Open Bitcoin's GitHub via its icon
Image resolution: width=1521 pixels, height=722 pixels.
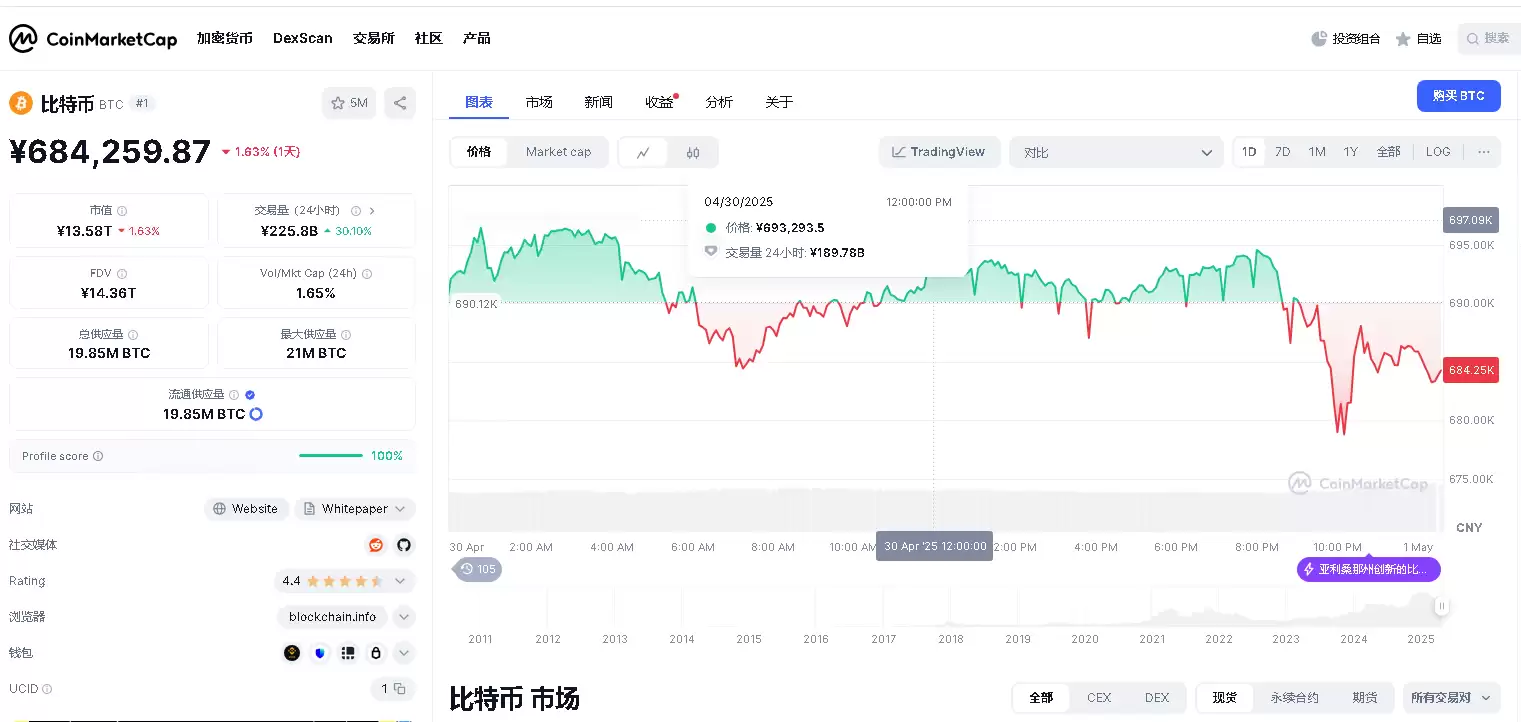(403, 545)
